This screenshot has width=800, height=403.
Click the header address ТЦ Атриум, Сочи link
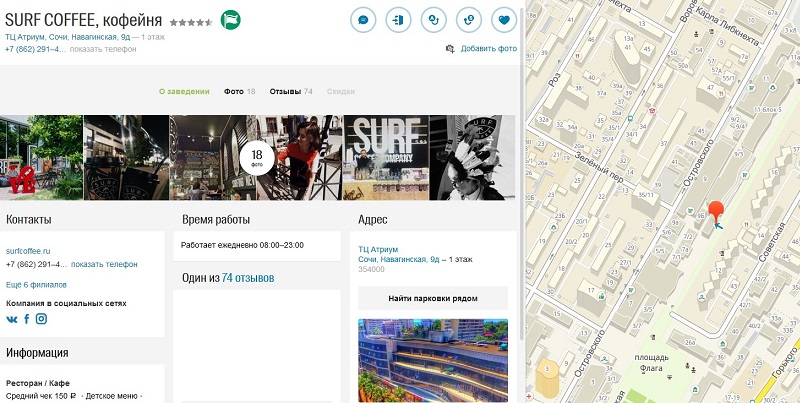click(x=68, y=37)
